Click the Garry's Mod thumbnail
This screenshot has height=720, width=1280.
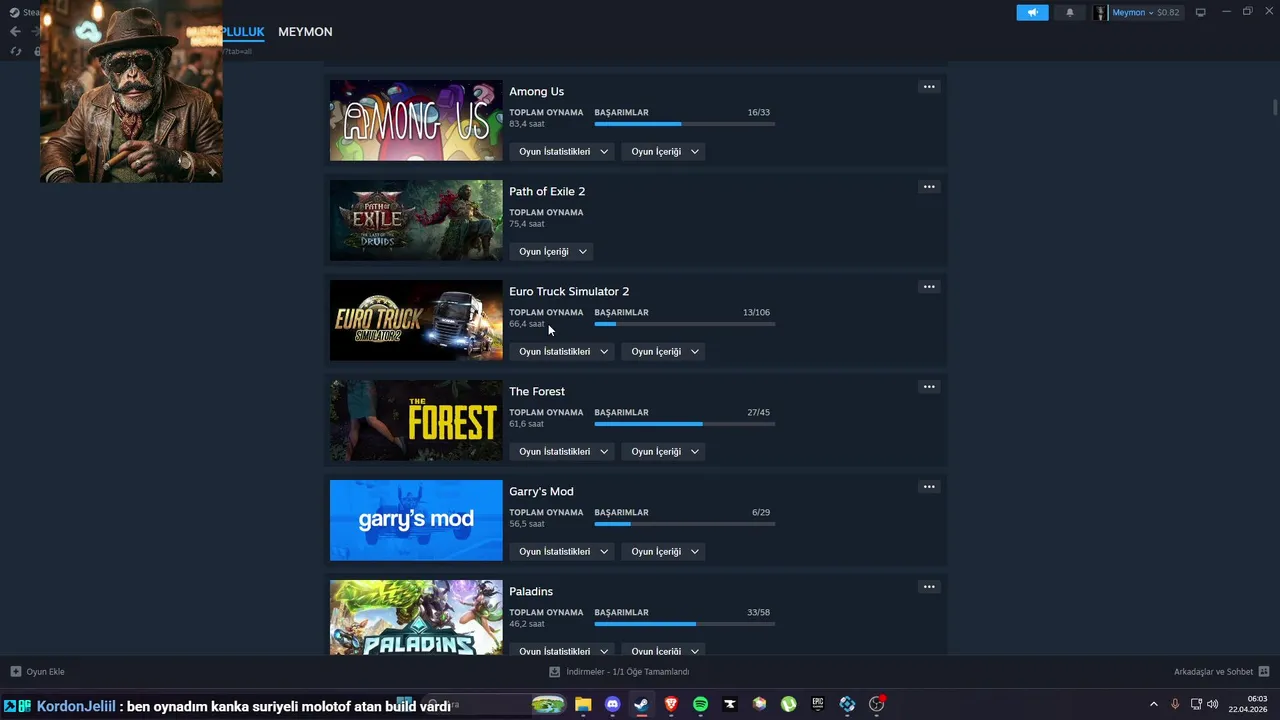point(416,520)
